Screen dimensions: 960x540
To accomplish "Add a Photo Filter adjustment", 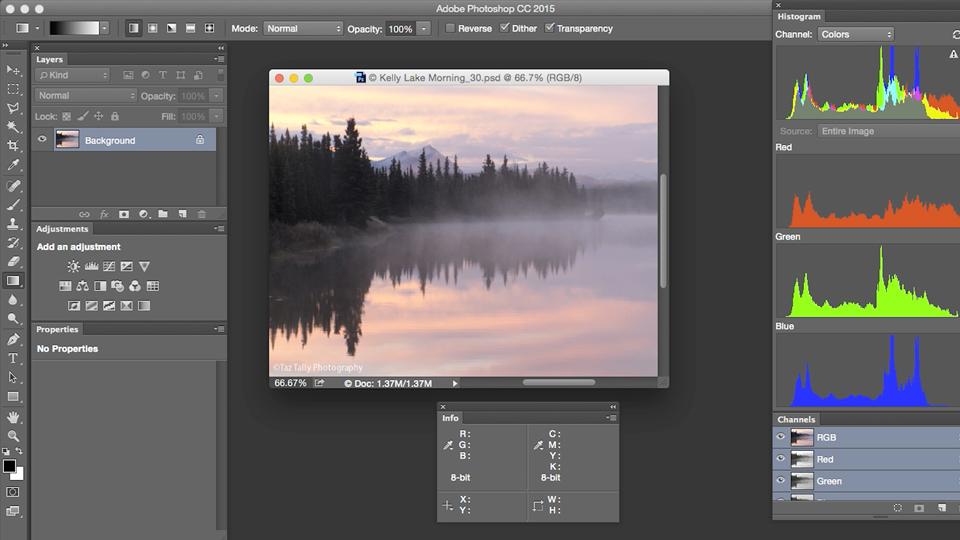I will coord(118,286).
